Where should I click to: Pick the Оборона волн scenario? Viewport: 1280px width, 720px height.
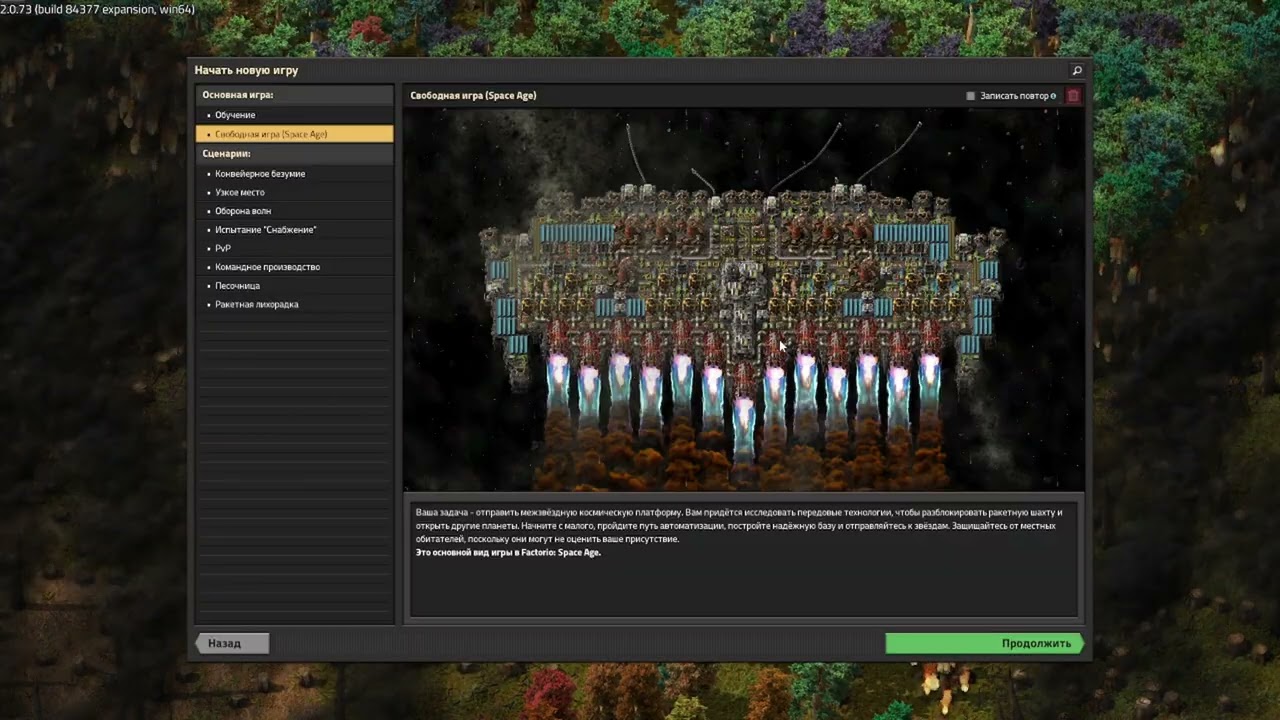click(294, 211)
